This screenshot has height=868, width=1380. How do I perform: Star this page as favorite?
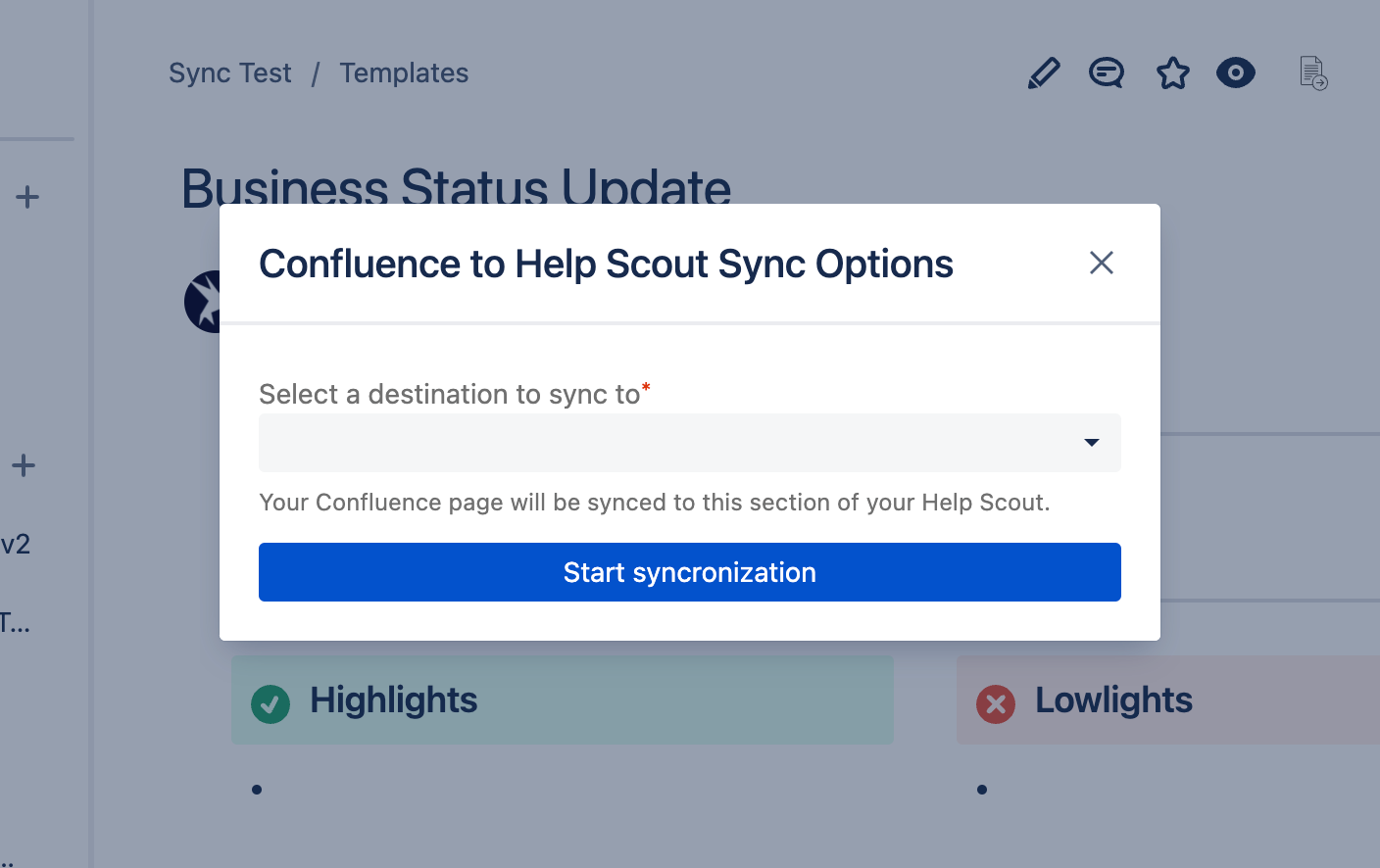point(1172,73)
